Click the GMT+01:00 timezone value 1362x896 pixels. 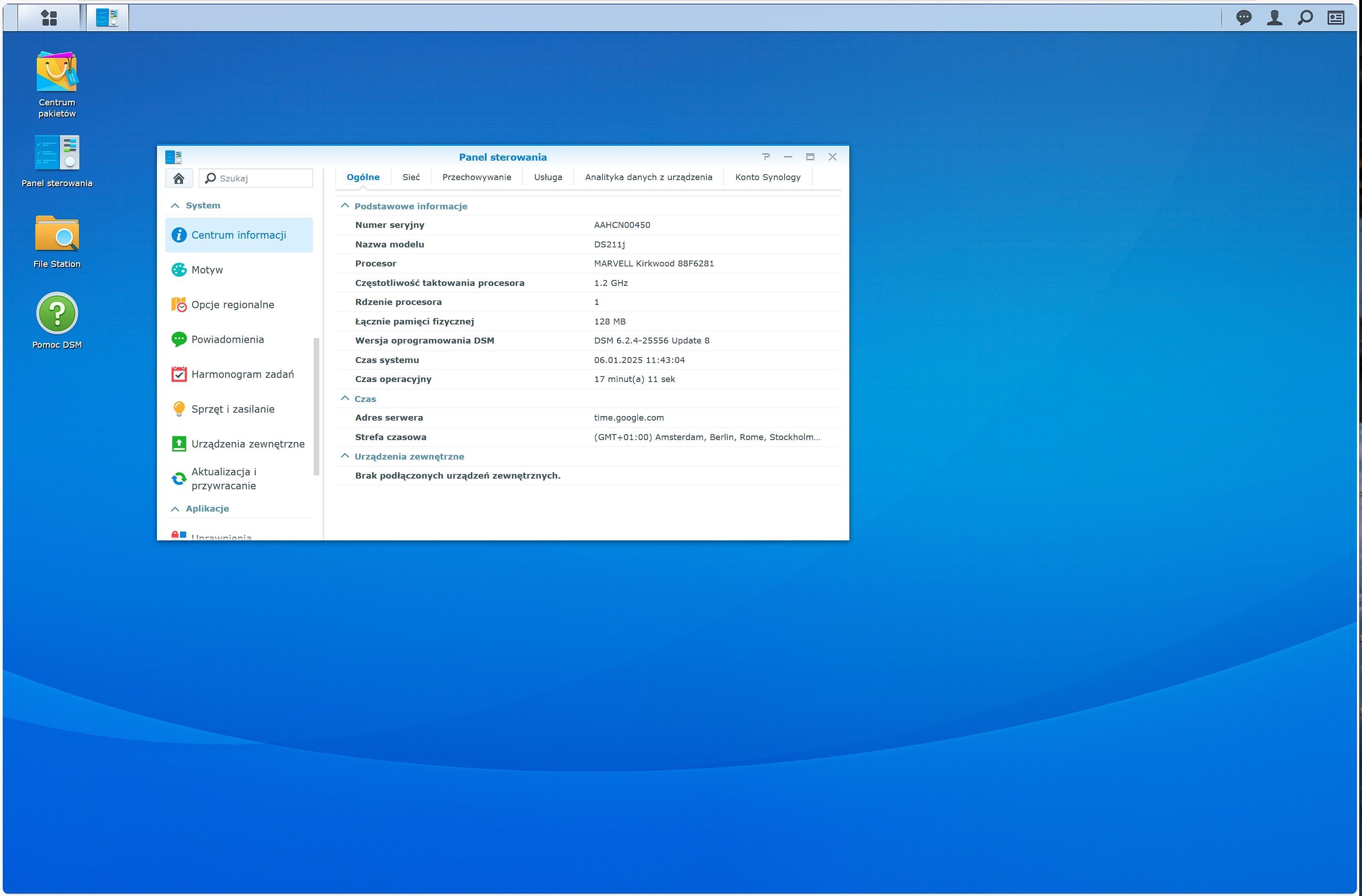coord(707,438)
